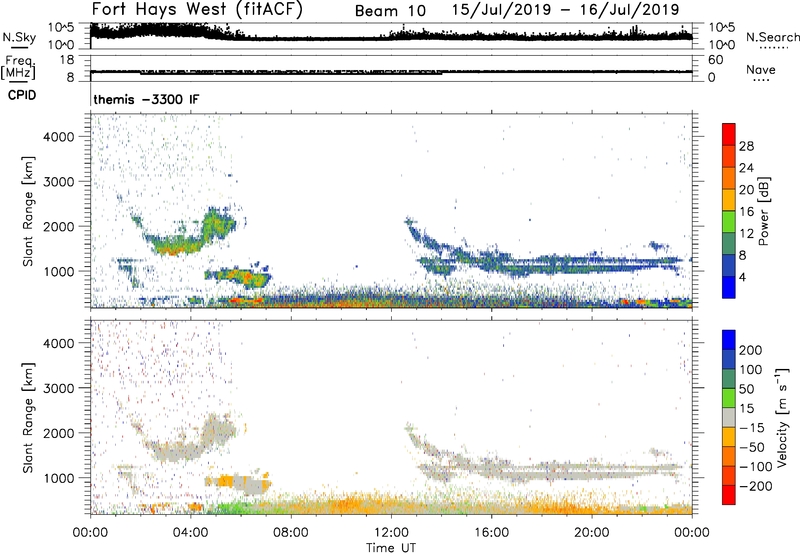Click the "16:00" time tick label
Image resolution: width=800 pixels, height=554 pixels.
(491, 533)
